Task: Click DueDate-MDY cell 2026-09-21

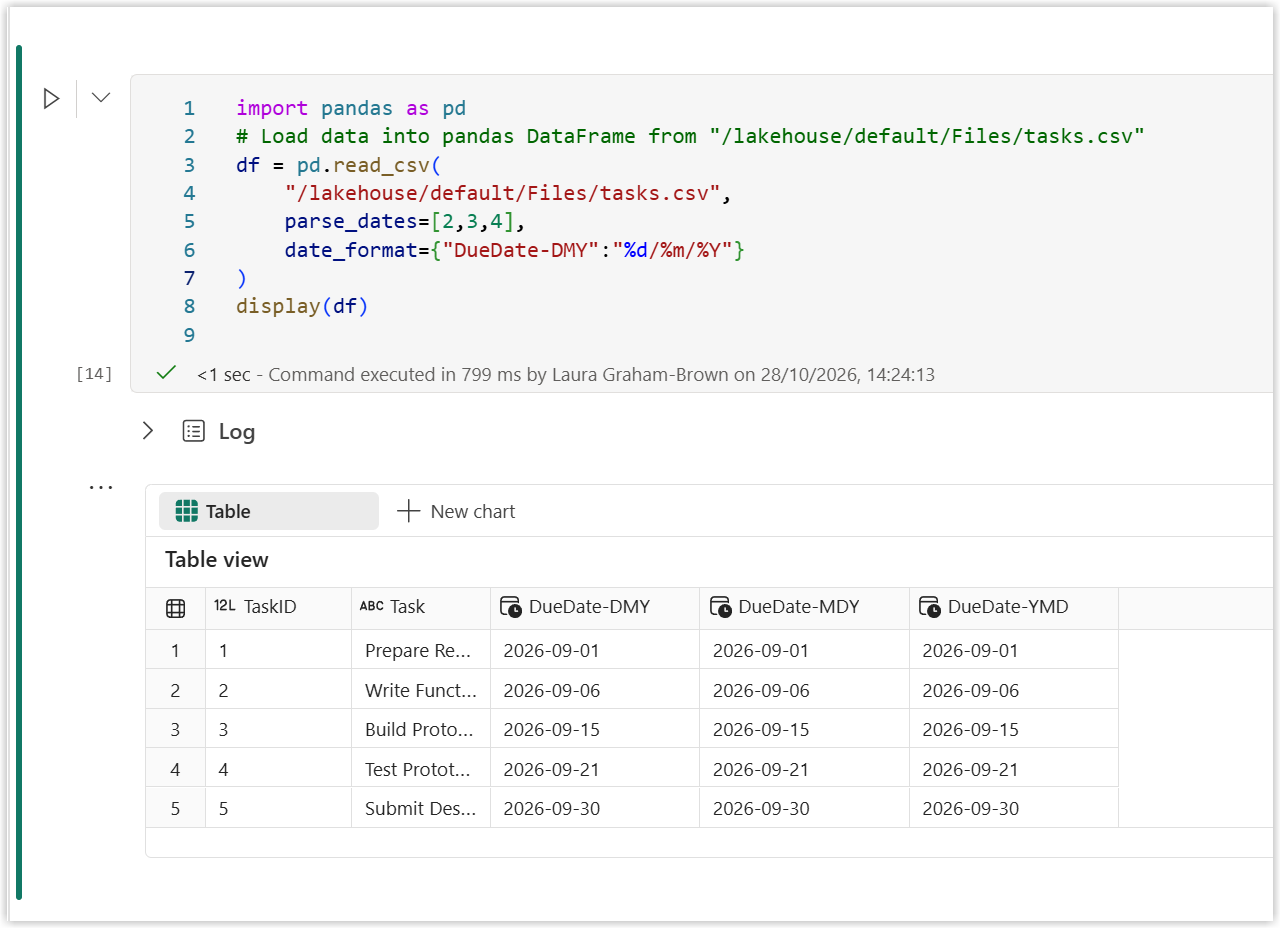Action: 804,769
